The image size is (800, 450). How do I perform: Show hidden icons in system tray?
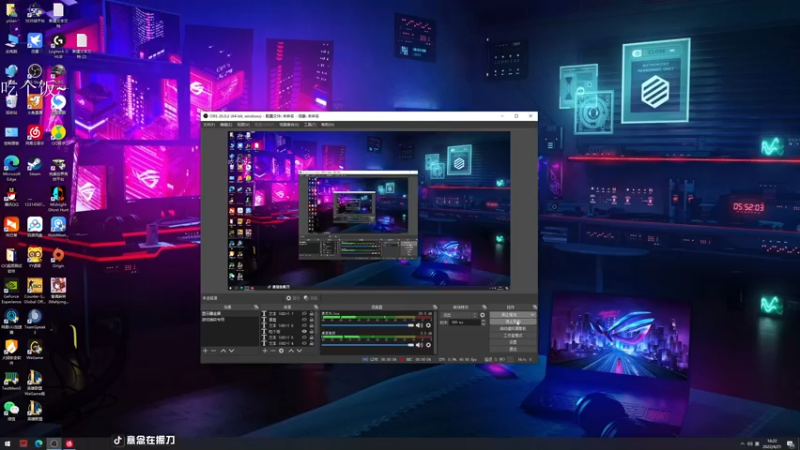(742, 443)
